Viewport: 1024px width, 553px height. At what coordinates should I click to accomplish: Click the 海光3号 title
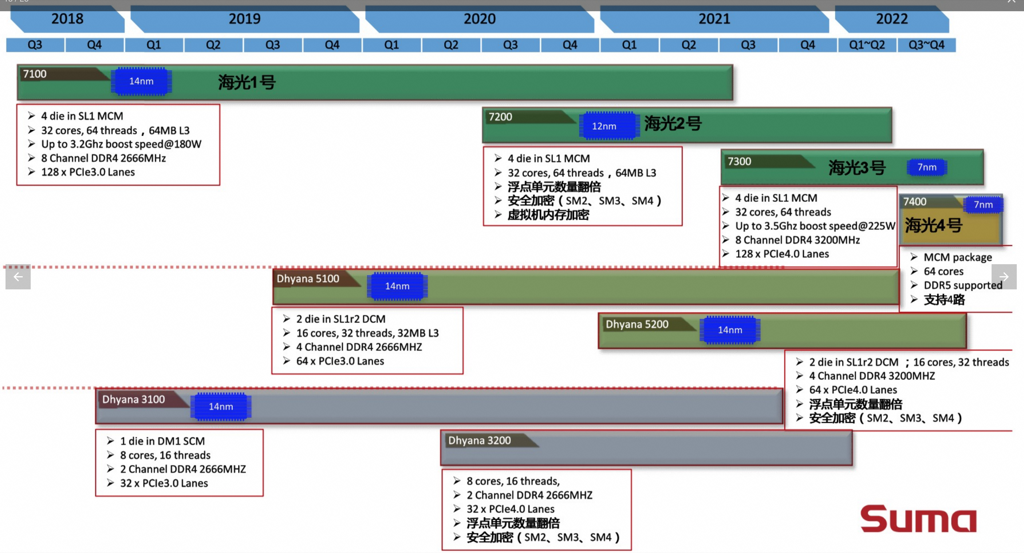click(857, 168)
